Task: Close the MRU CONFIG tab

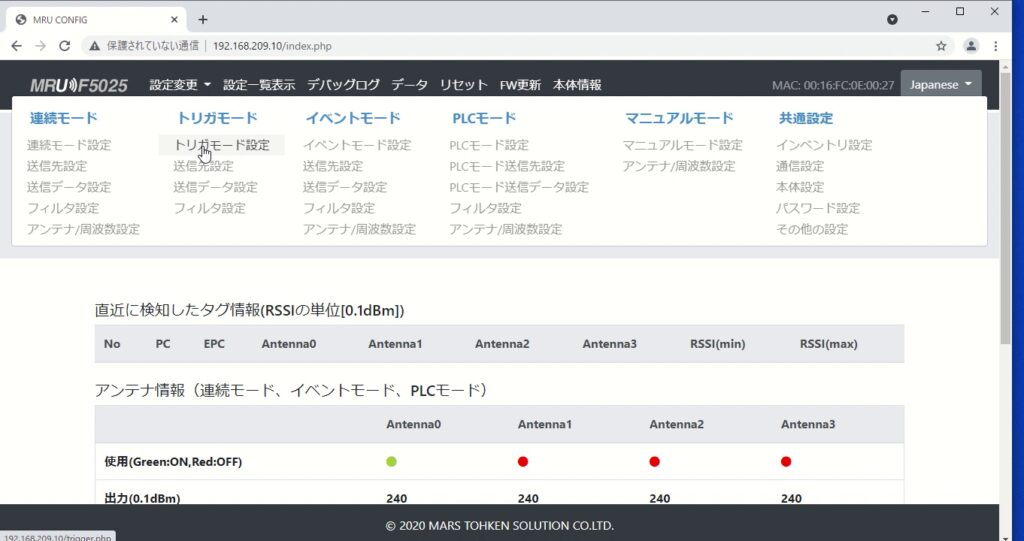Action: (x=174, y=20)
